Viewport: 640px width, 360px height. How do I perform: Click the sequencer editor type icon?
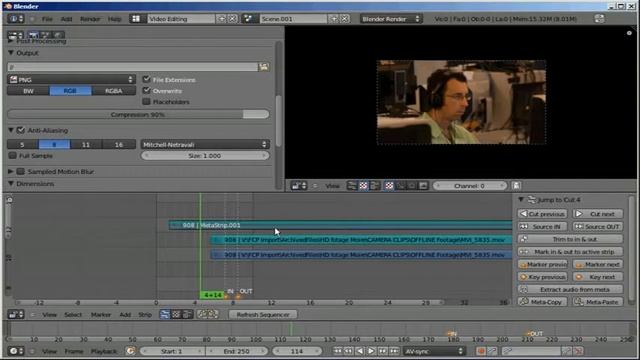(16, 314)
